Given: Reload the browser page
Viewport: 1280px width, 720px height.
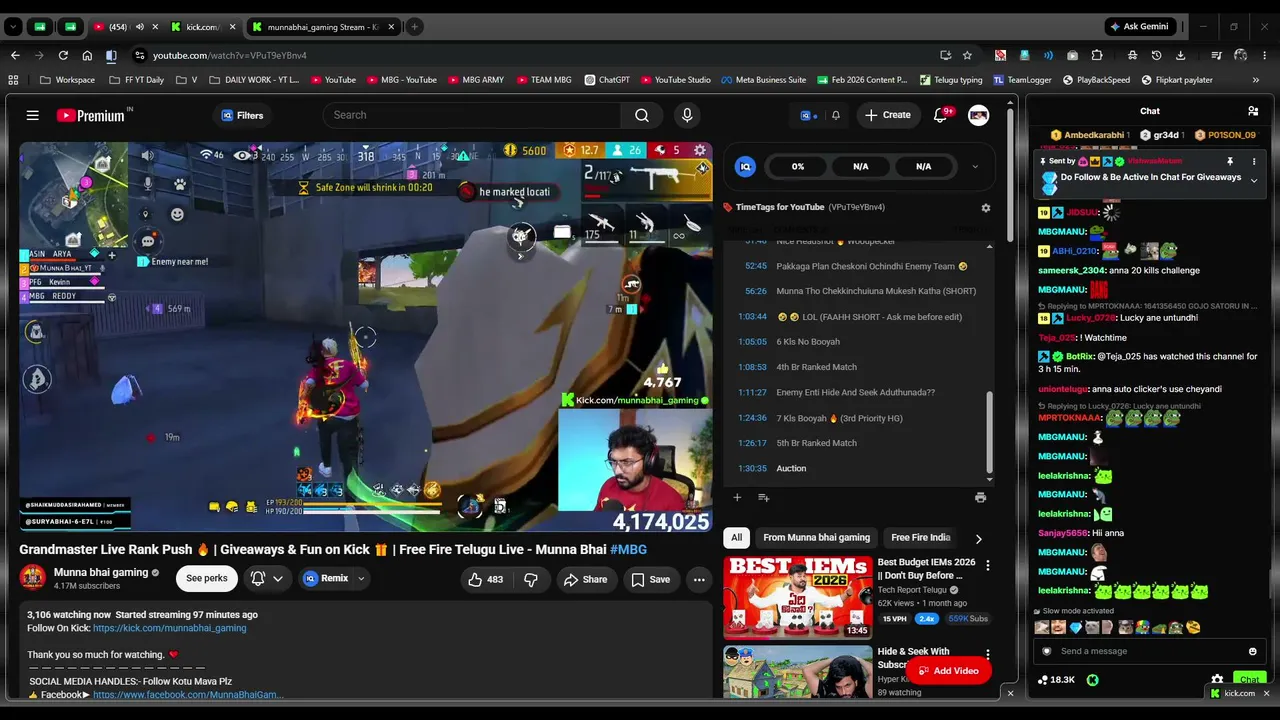Looking at the screenshot, I should 63,55.
